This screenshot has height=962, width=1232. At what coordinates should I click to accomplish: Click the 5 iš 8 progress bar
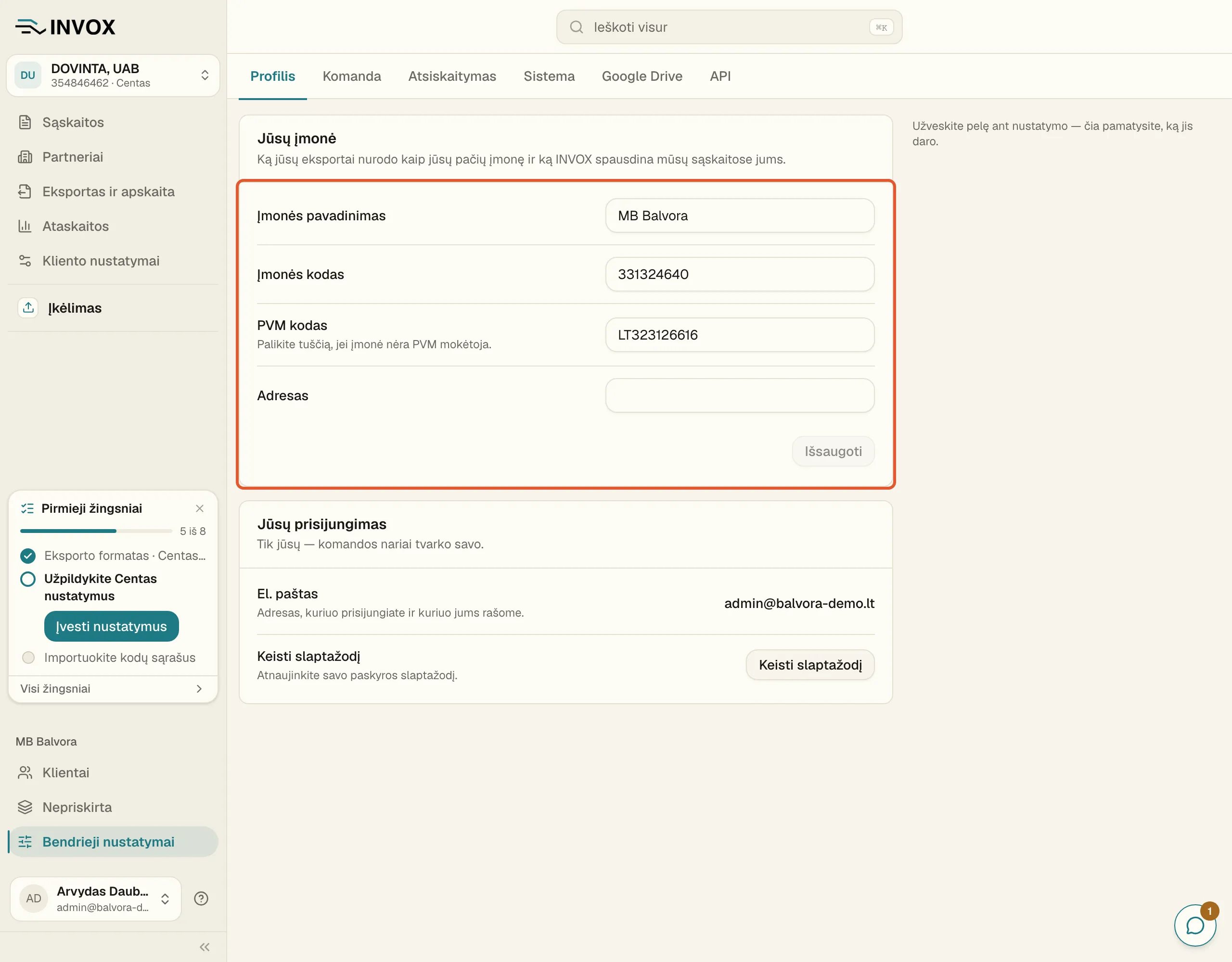point(96,531)
